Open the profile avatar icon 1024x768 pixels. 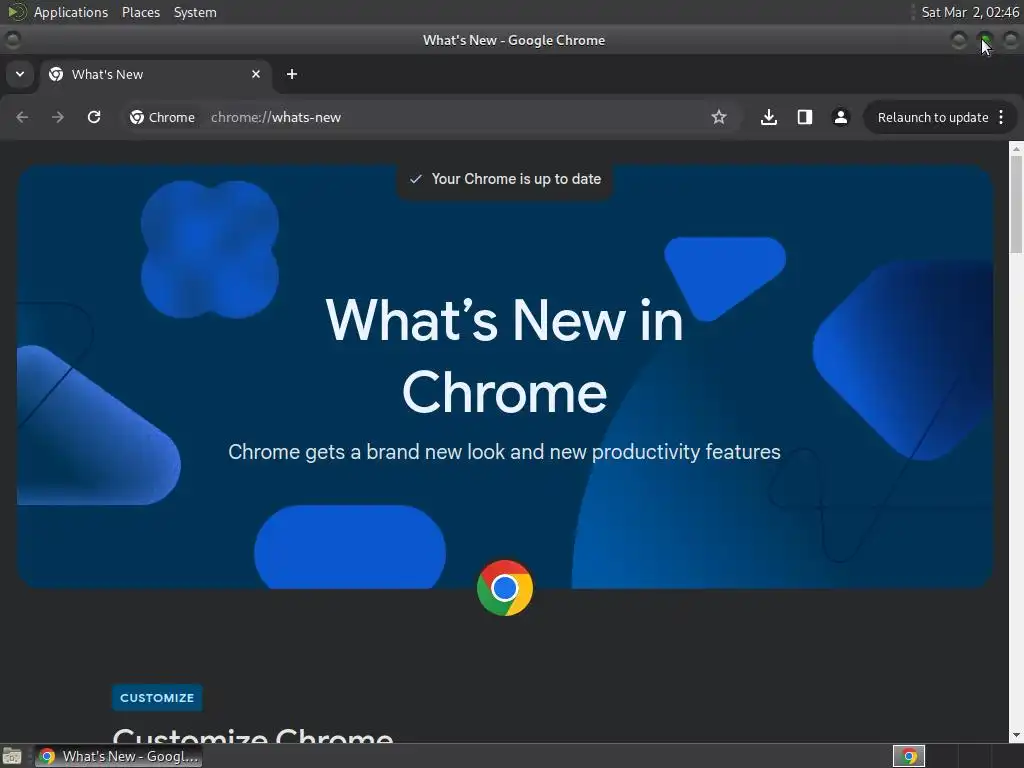[840, 117]
